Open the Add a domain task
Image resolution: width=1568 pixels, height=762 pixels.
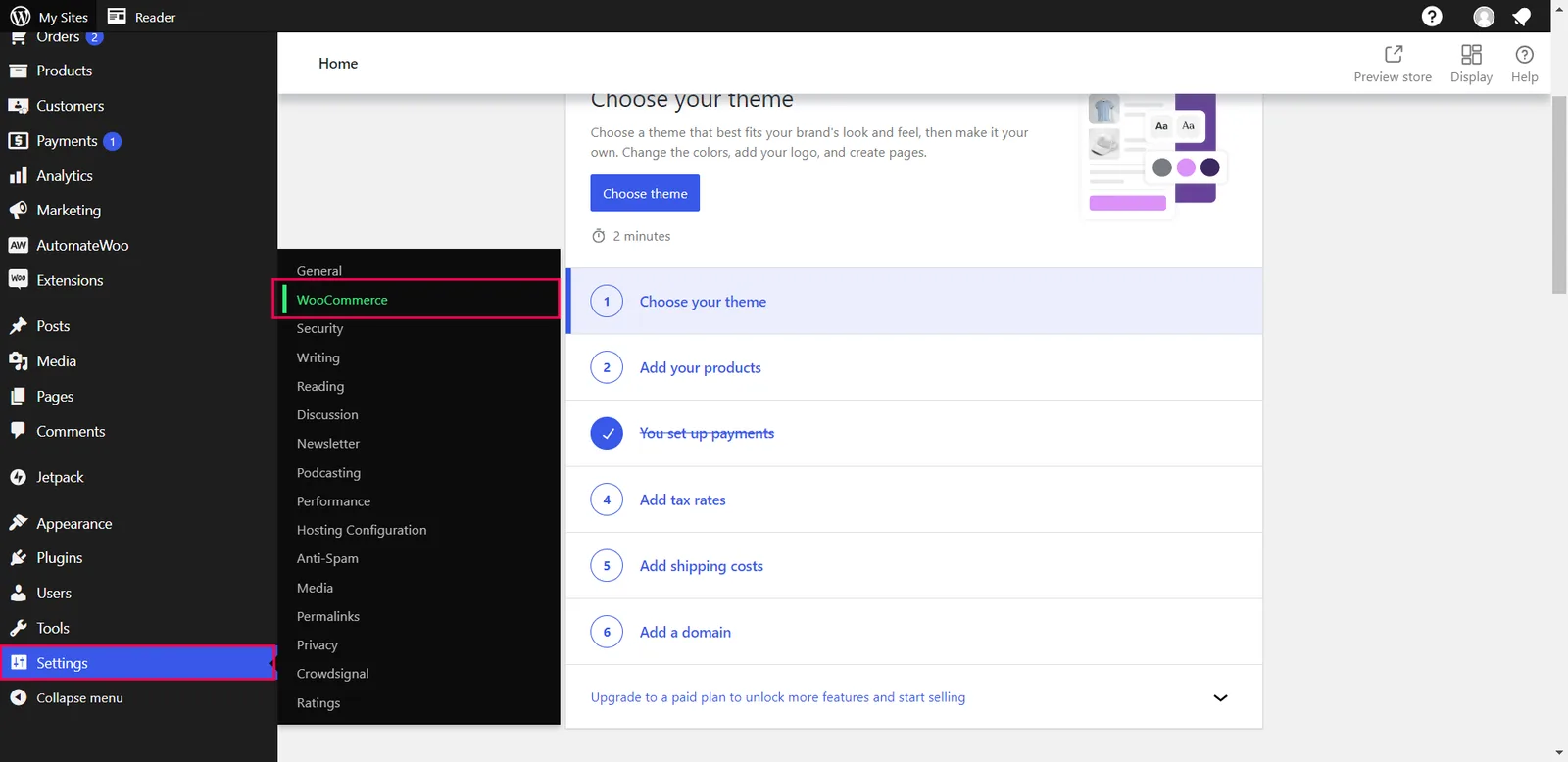(x=913, y=632)
